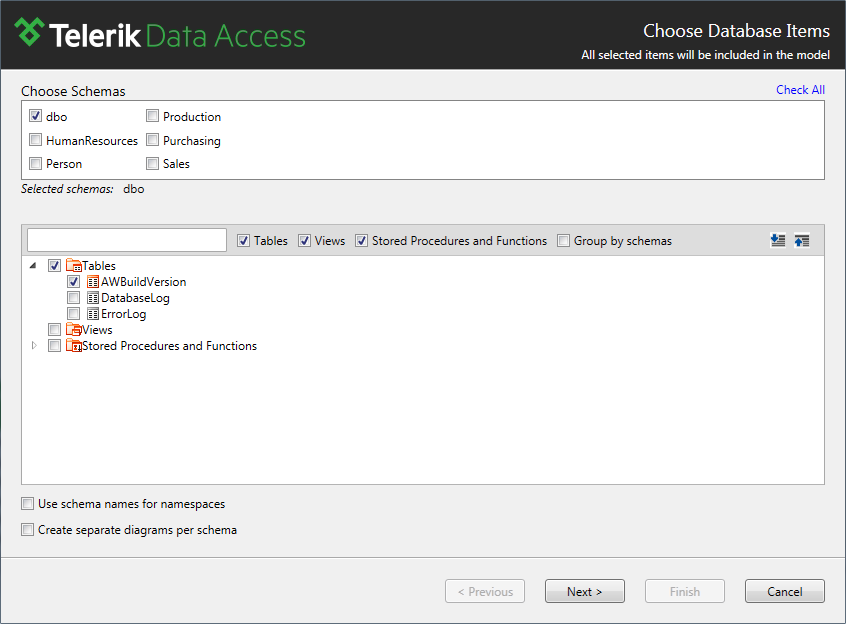This screenshot has width=846, height=624.
Task: Check the ErrorLog table checkbox
Action: (74, 314)
